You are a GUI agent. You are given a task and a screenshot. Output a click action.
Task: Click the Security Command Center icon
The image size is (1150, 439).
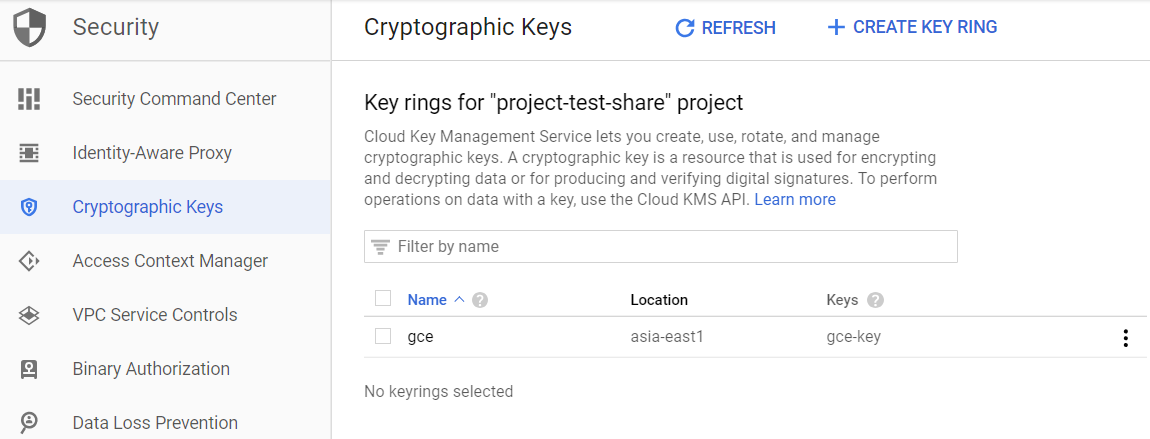click(29, 99)
